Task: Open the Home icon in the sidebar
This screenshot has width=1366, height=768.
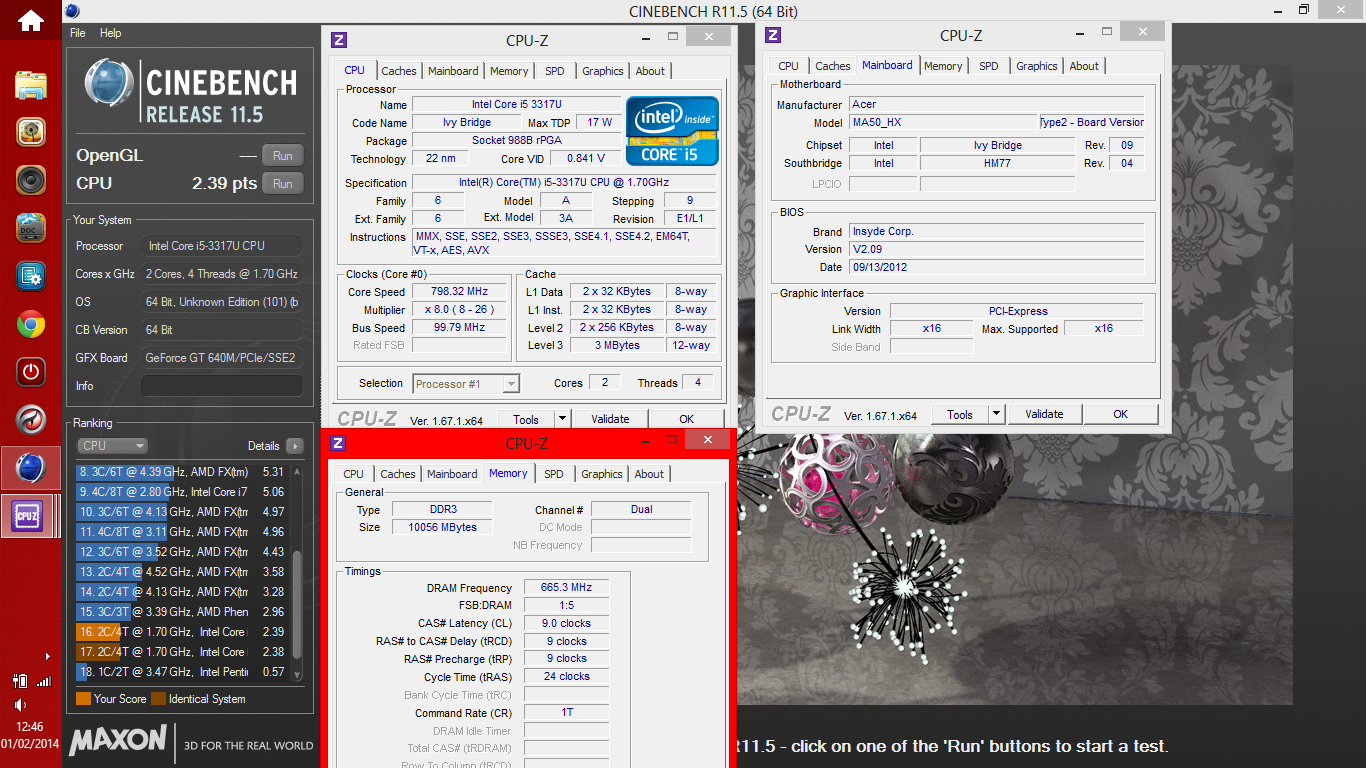Action: pyautogui.click(x=30, y=19)
